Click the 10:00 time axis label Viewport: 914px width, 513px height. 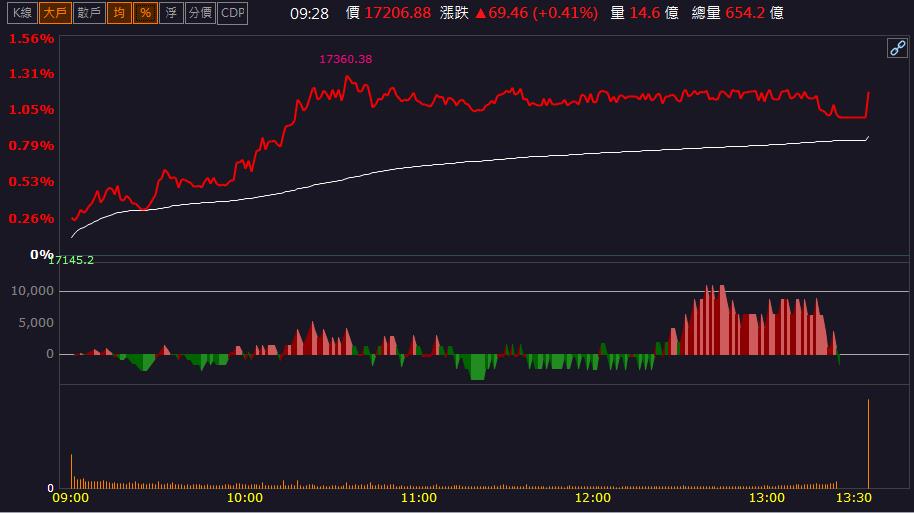pyautogui.click(x=244, y=498)
